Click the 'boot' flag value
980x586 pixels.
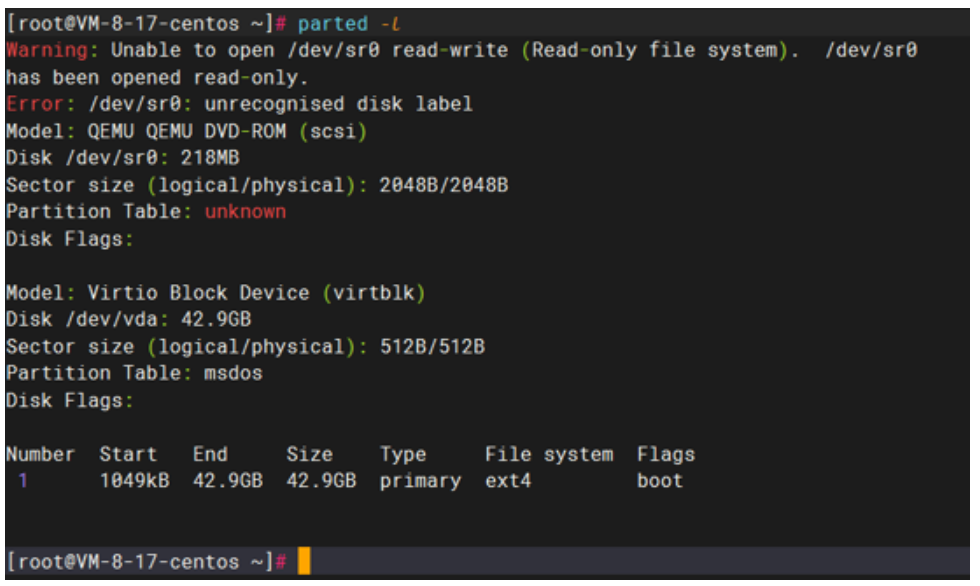click(x=659, y=481)
